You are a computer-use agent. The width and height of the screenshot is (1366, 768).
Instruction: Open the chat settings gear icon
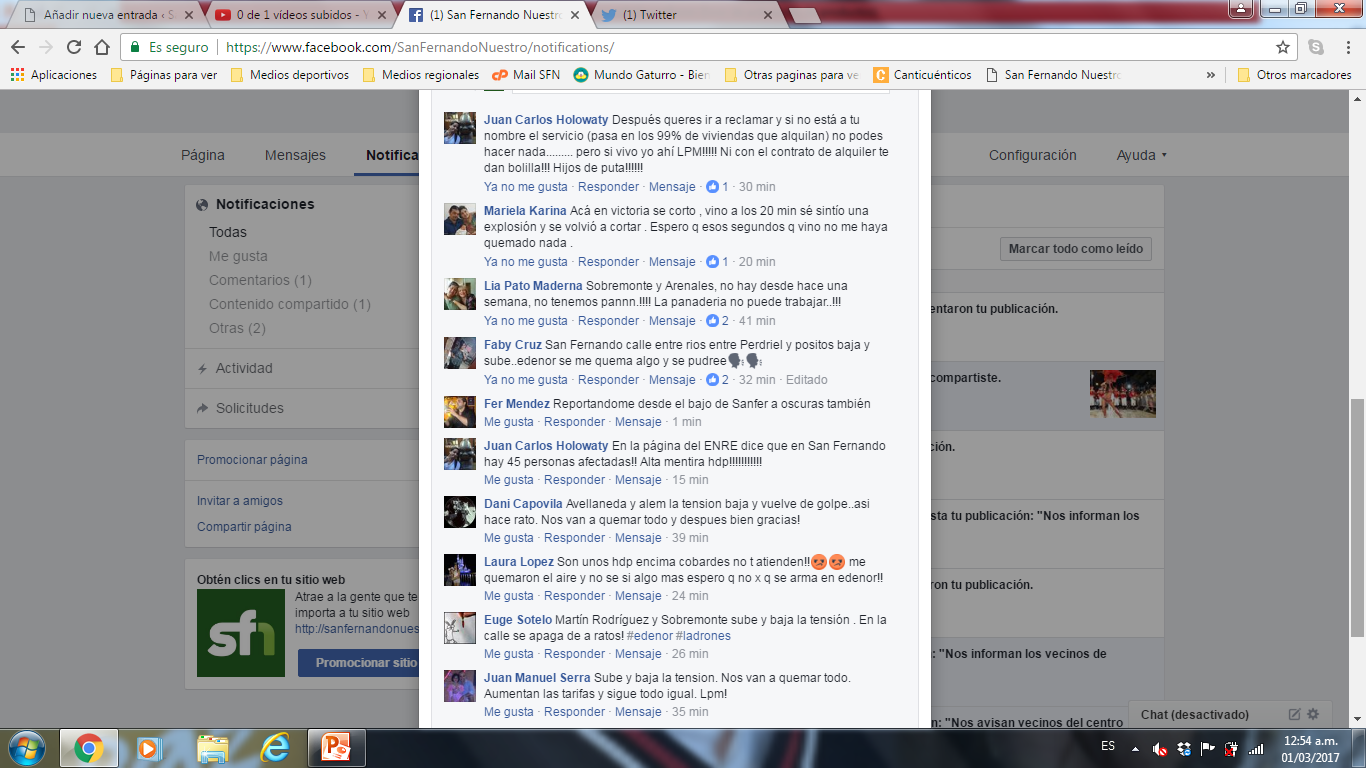(1313, 714)
